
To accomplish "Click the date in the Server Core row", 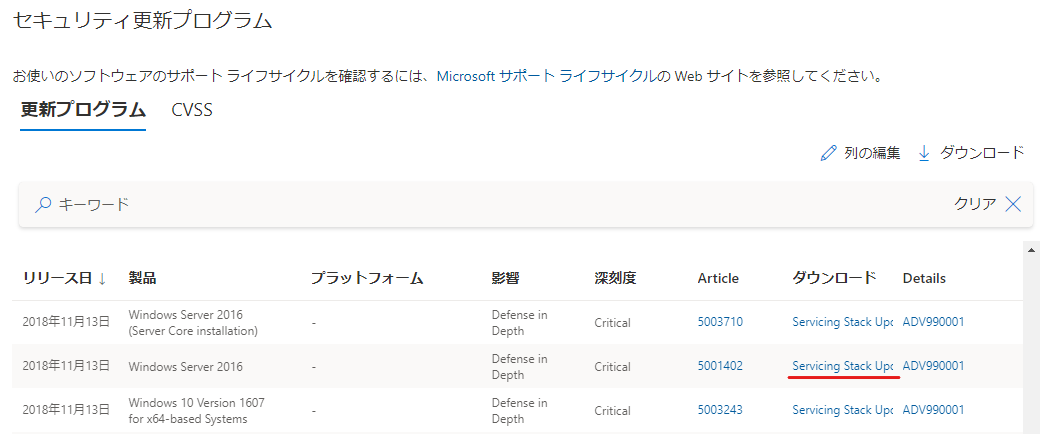I will [66, 322].
